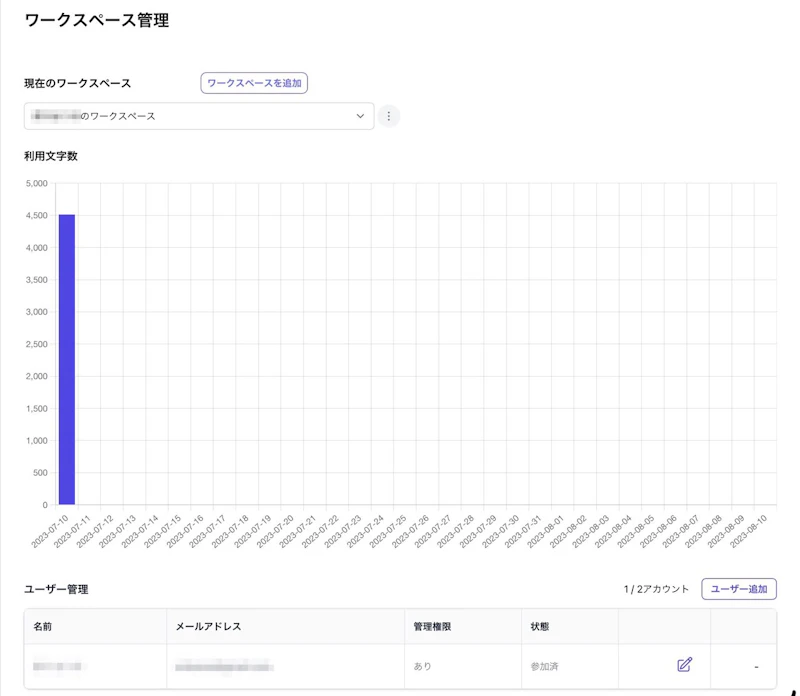The height and width of the screenshot is (696, 800).
Task: Click the dash in the table's last column
Action: 755,664
